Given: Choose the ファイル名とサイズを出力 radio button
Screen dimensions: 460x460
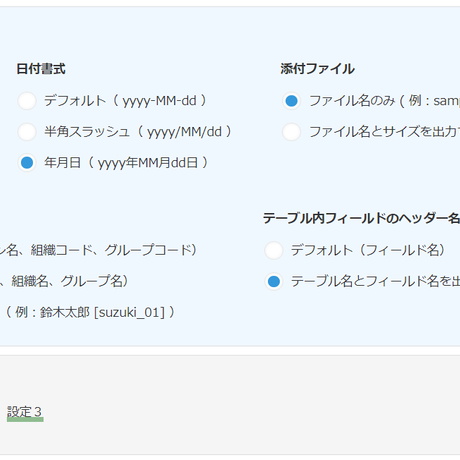Looking at the screenshot, I should [292, 132].
